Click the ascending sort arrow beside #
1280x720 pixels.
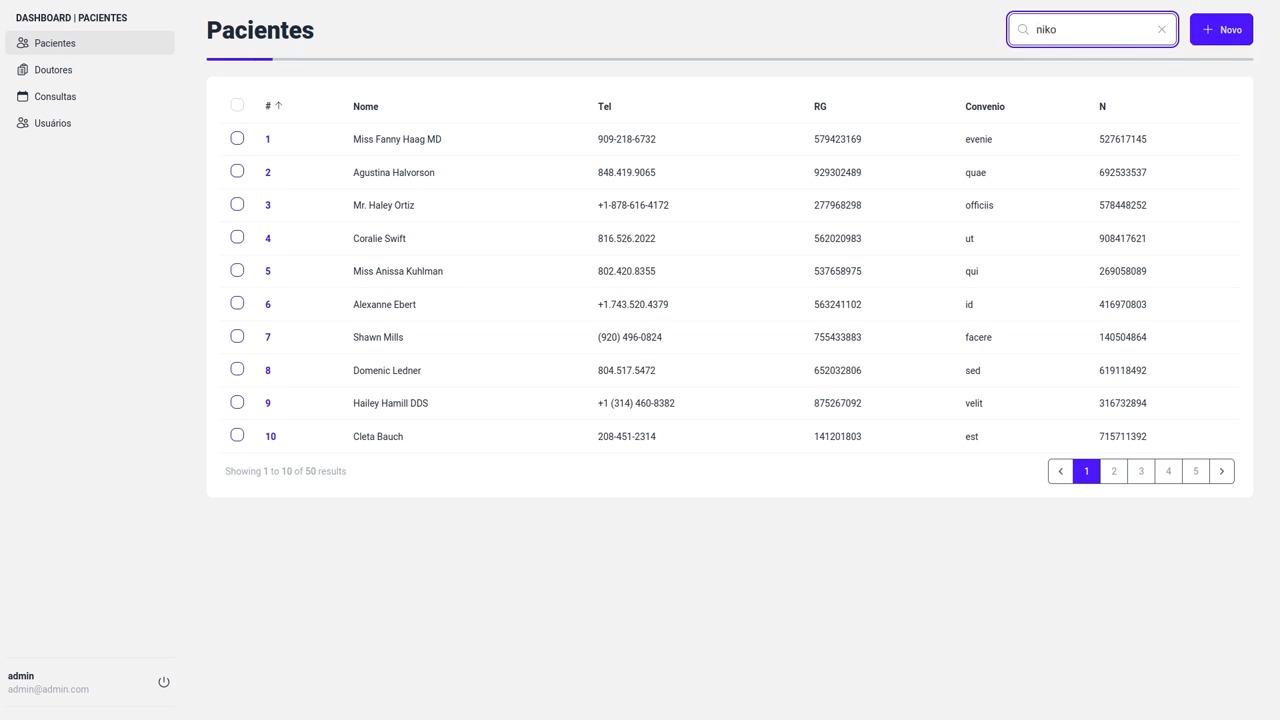279,105
